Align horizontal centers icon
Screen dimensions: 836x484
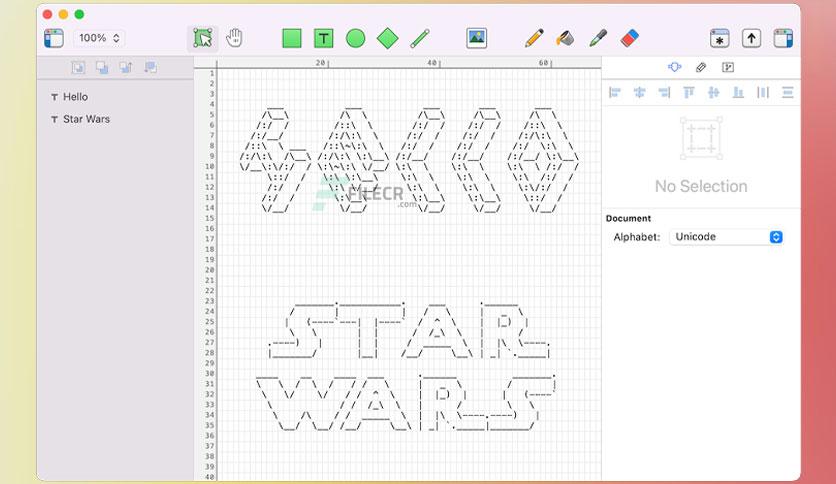click(x=639, y=93)
